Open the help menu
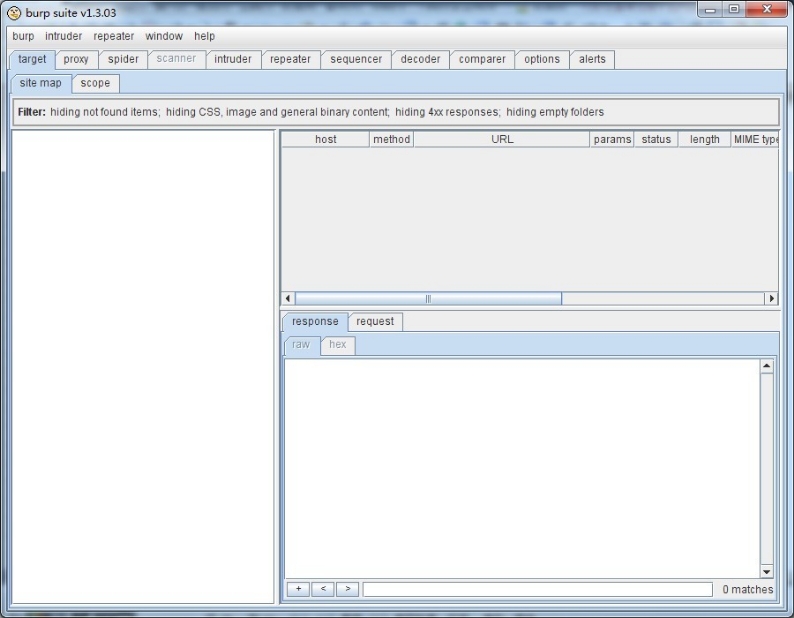The width and height of the screenshot is (794, 618). 205,36
